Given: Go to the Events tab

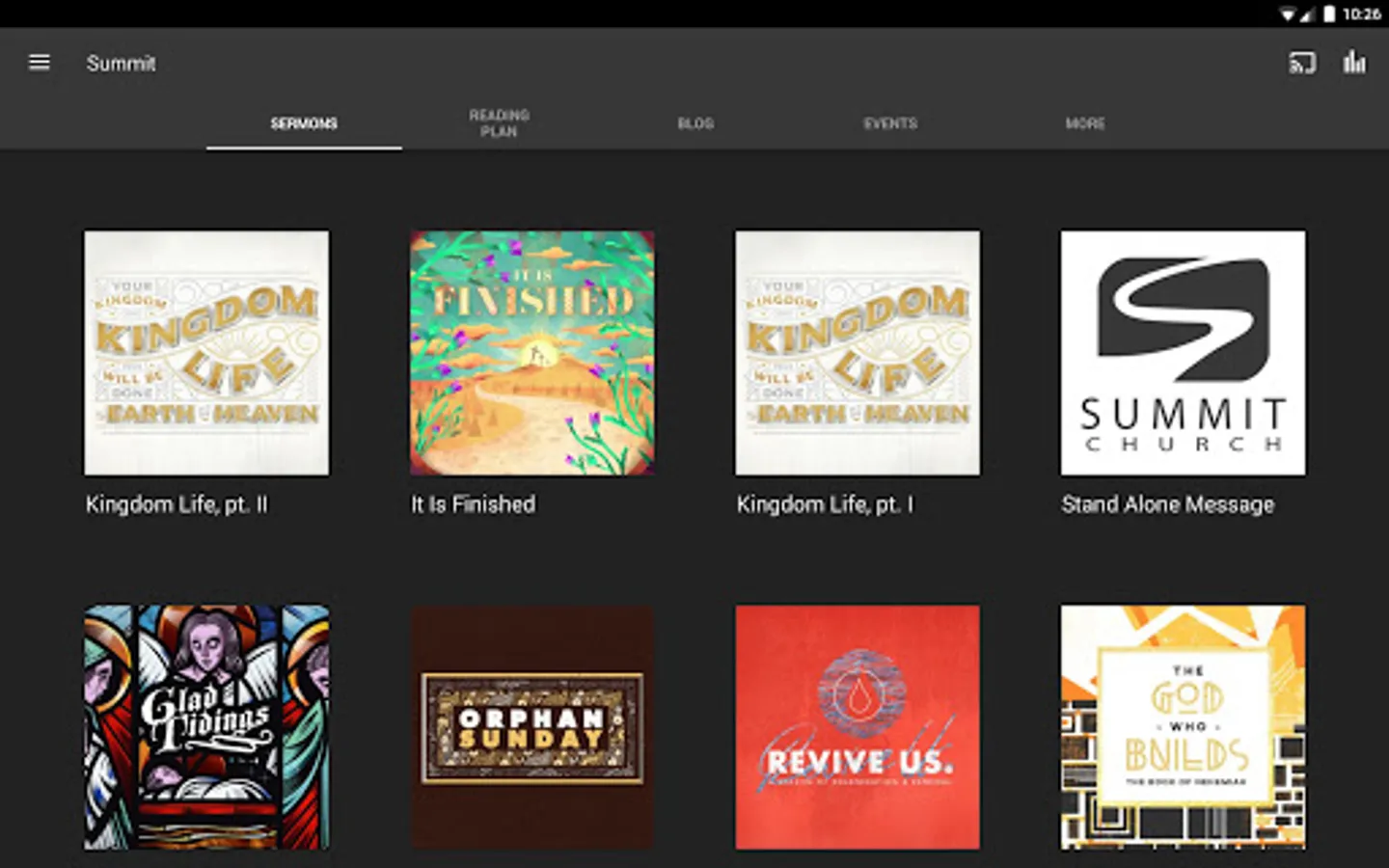Looking at the screenshot, I should pyautogui.click(x=890, y=123).
